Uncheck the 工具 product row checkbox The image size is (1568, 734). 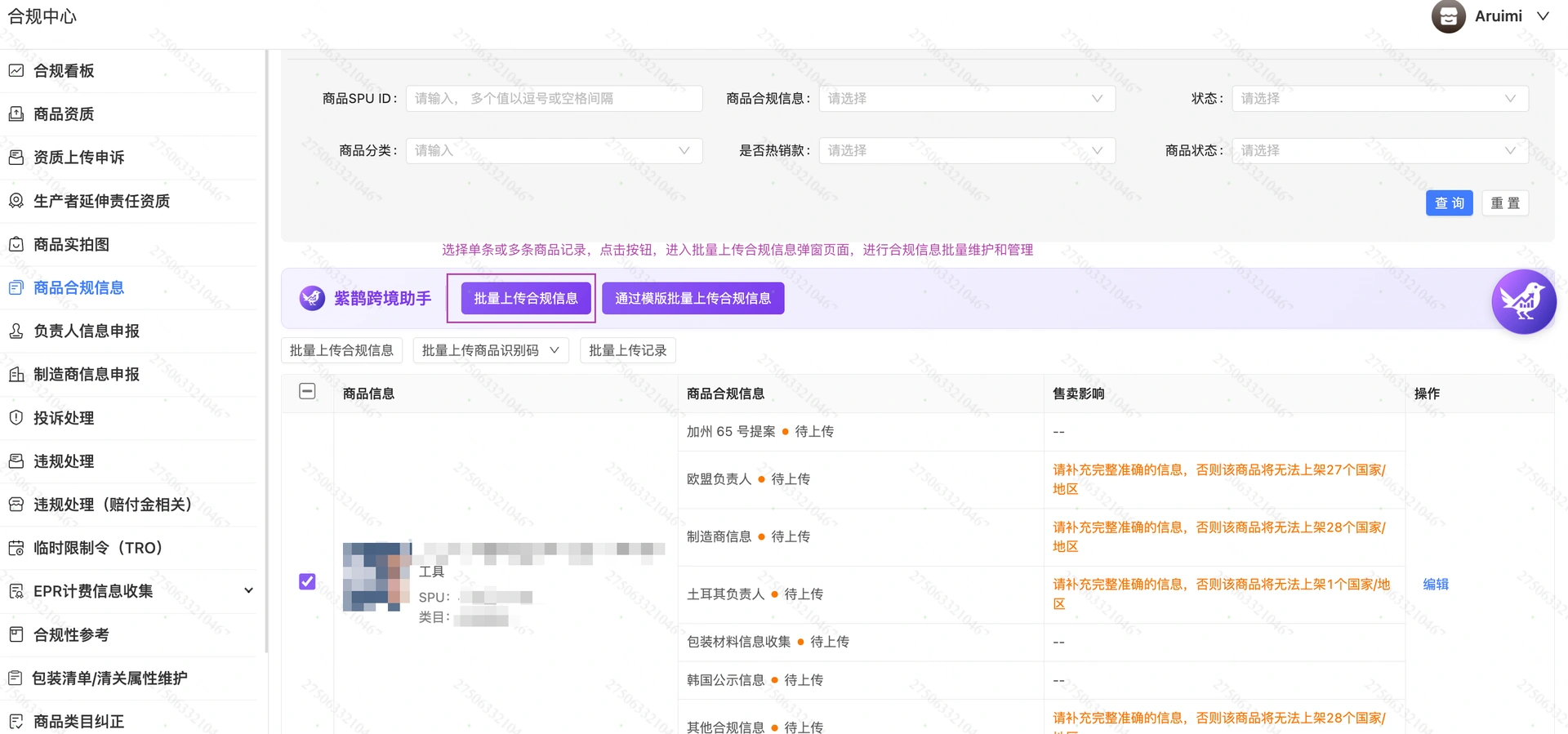coord(307,581)
